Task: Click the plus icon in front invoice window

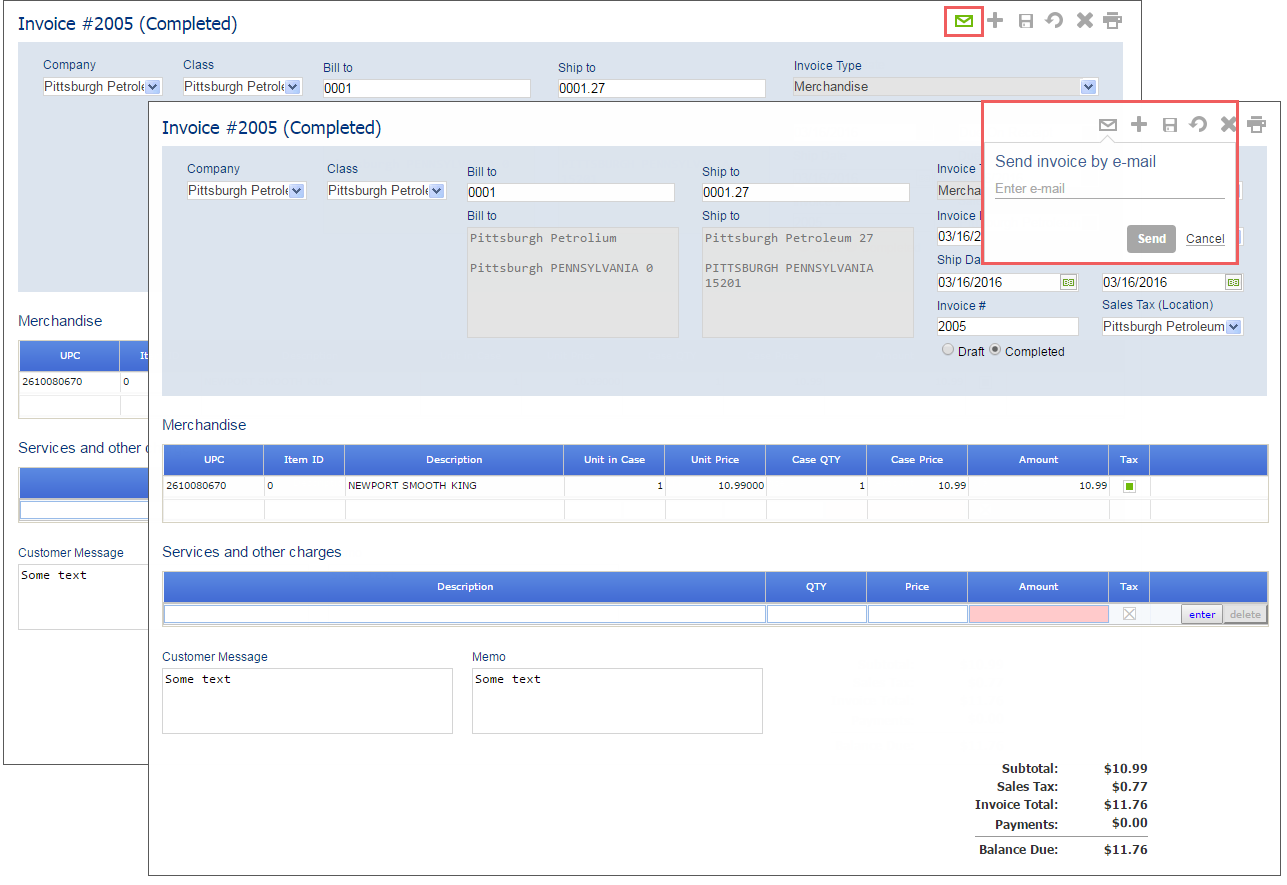Action: click(x=1139, y=125)
